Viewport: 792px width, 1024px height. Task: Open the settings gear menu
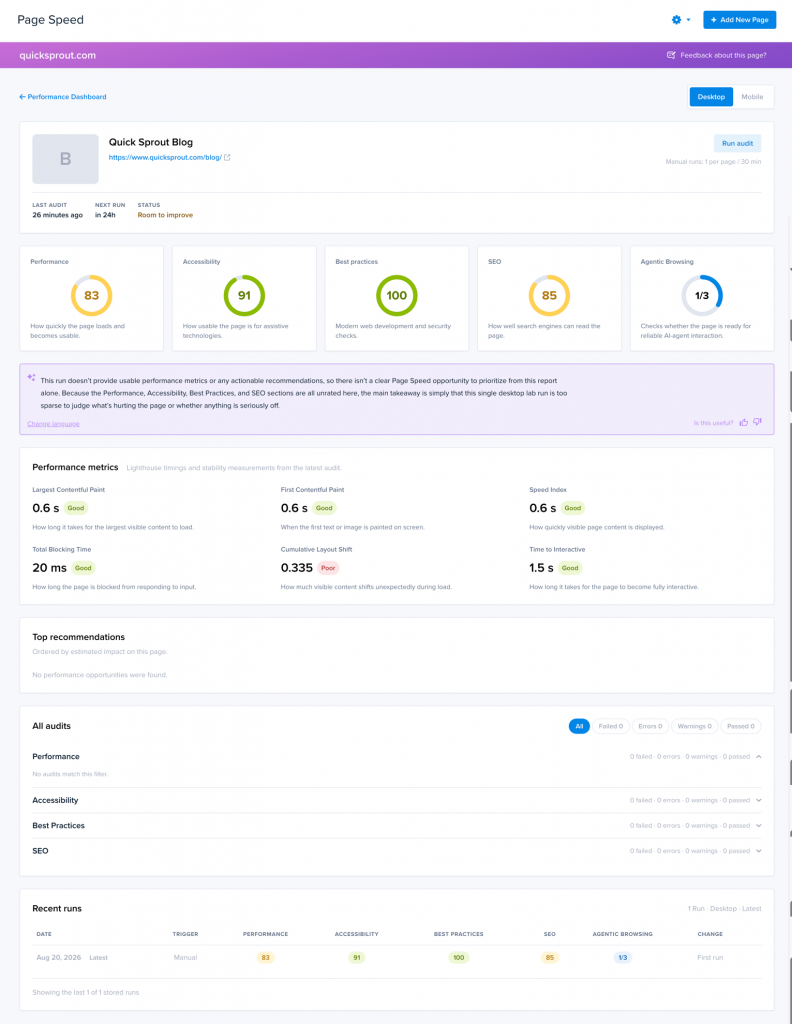[x=680, y=20]
